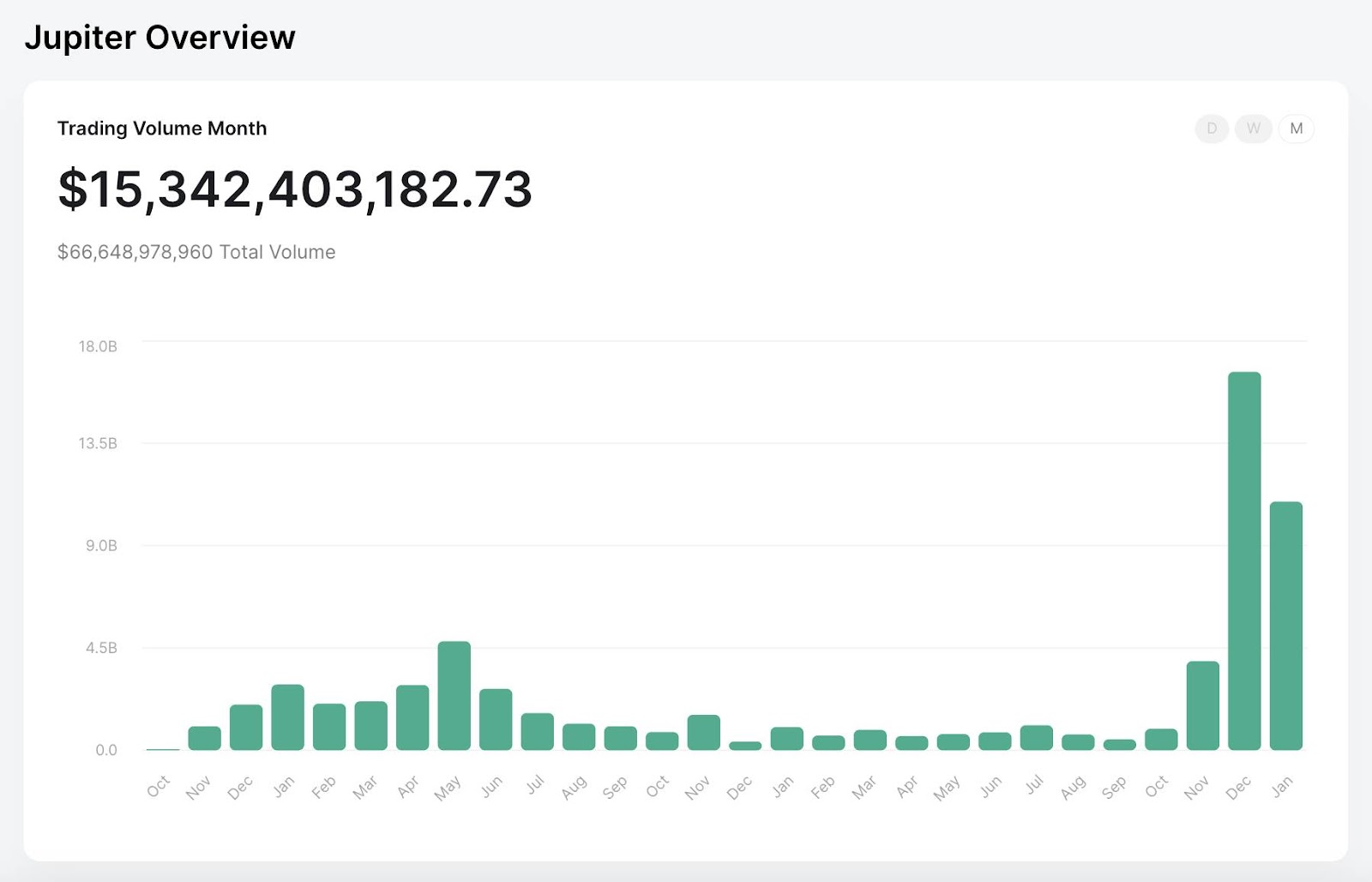Click the last Jan bar at chart end
The height and width of the screenshot is (882, 1372).
click(x=1286, y=626)
